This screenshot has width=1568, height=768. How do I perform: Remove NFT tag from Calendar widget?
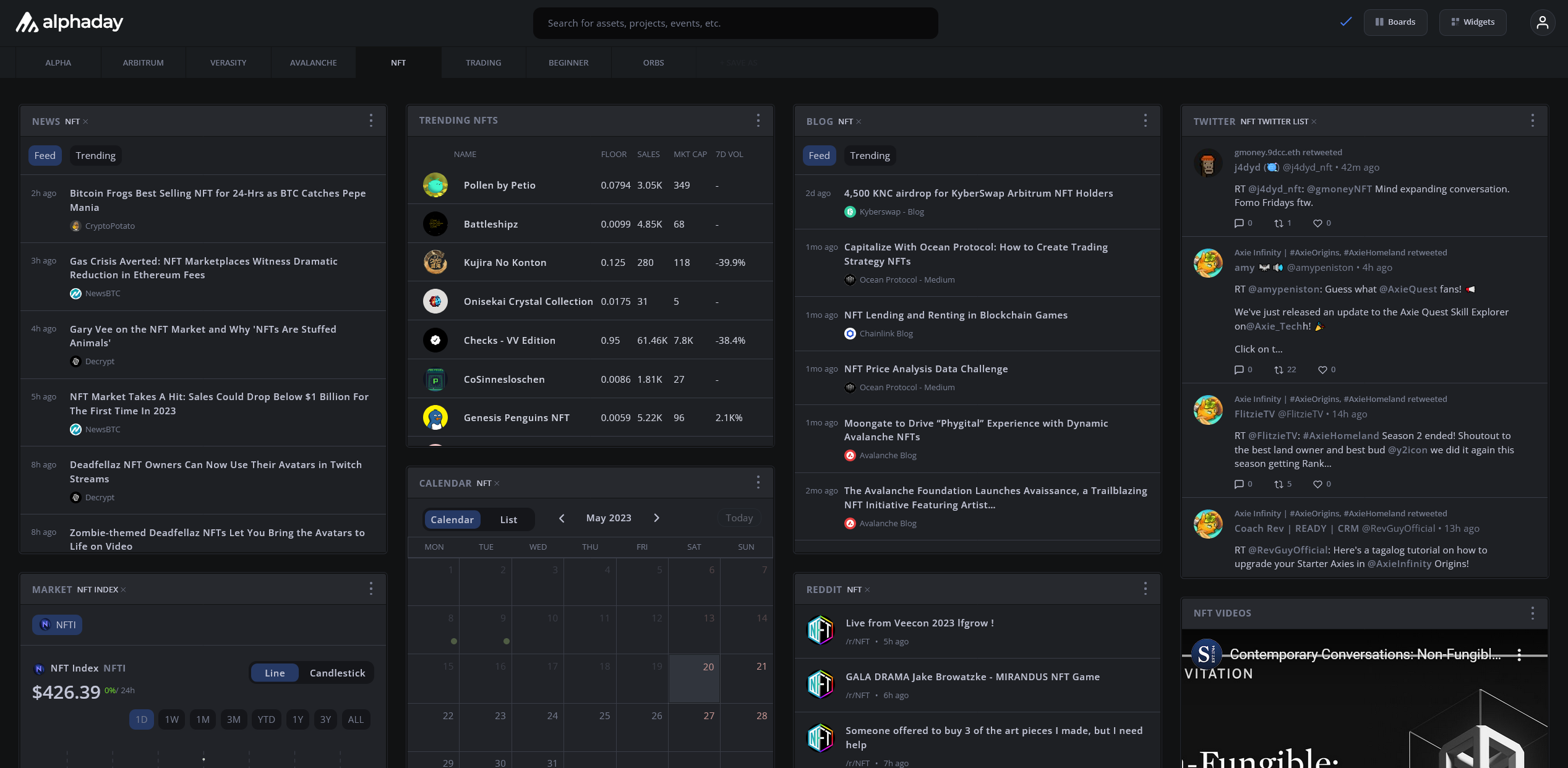click(x=497, y=484)
